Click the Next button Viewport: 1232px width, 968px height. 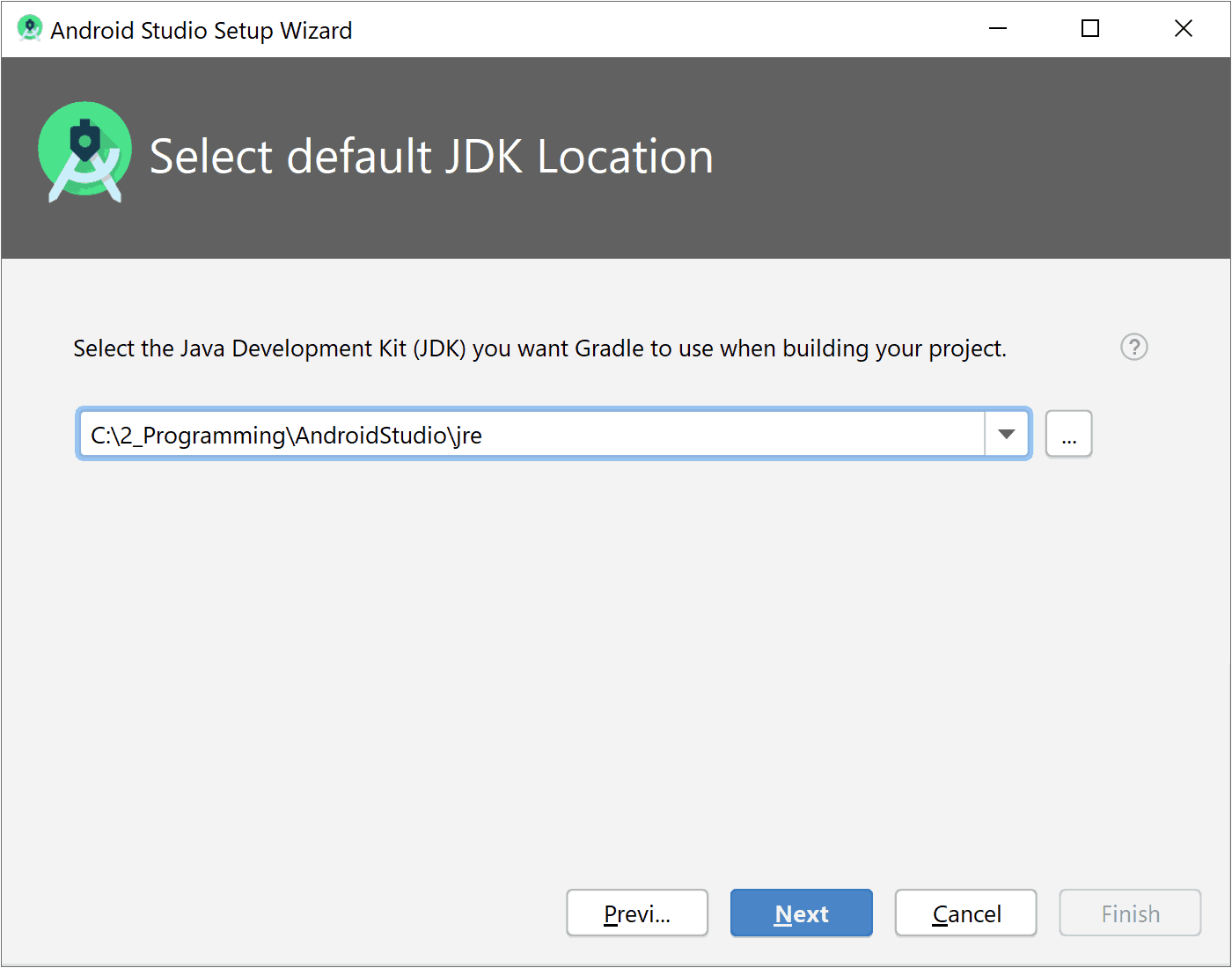[x=802, y=913]
